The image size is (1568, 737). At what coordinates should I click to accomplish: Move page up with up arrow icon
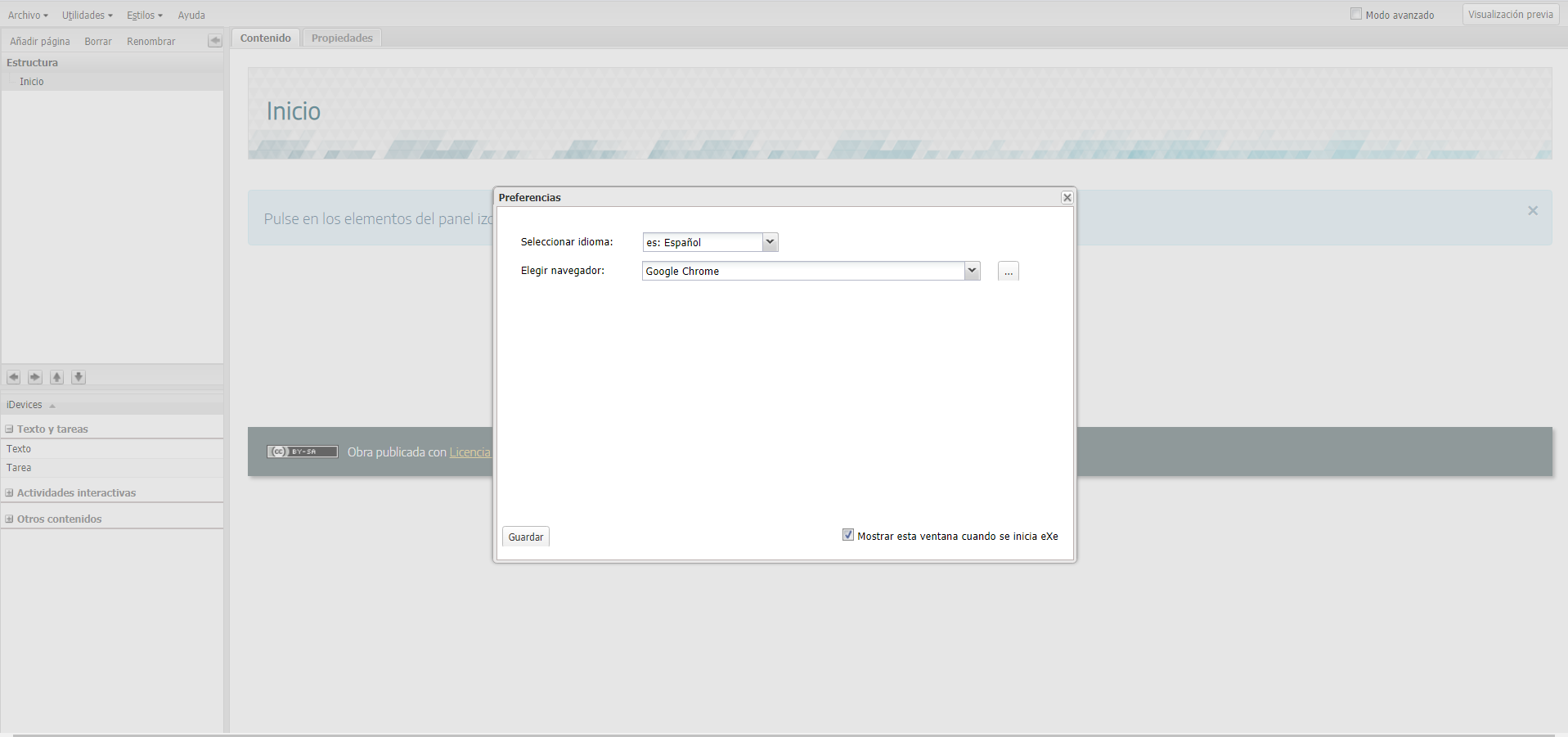[56, 377]
